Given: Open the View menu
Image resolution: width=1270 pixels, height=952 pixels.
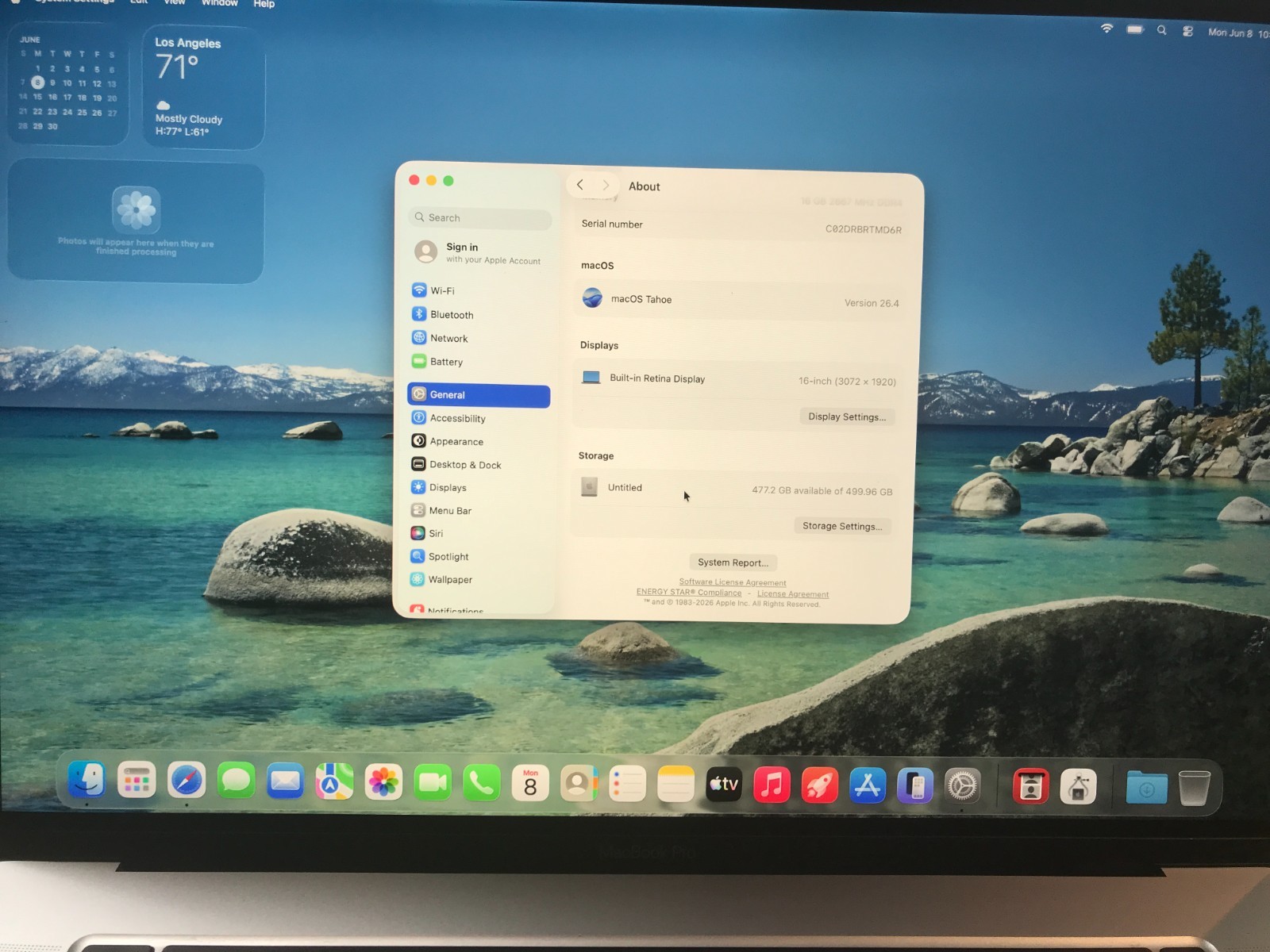Looking at the screenshot, I should pyautogui.click(x=175, y=2).
